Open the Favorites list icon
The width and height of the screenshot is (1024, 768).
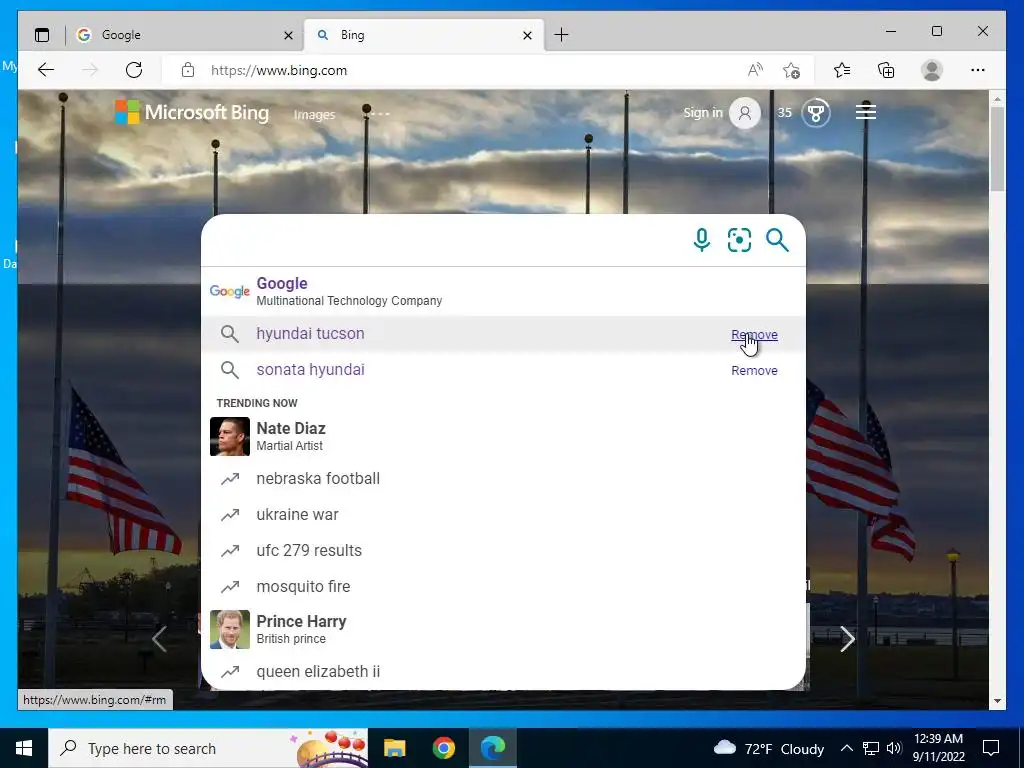pos(842,70)
